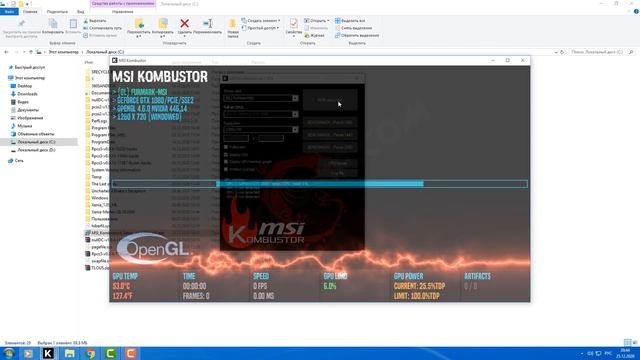Click the Вставить (Paste) ribbon icon
The width and height of the screenshot is (640, 360).
click(x=73, y=24)
